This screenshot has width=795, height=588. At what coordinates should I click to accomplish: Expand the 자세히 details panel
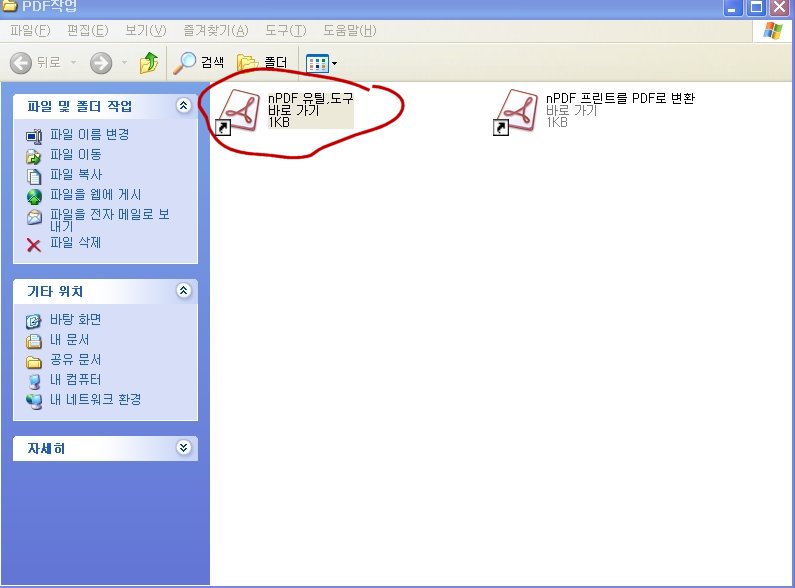[183, 448]
